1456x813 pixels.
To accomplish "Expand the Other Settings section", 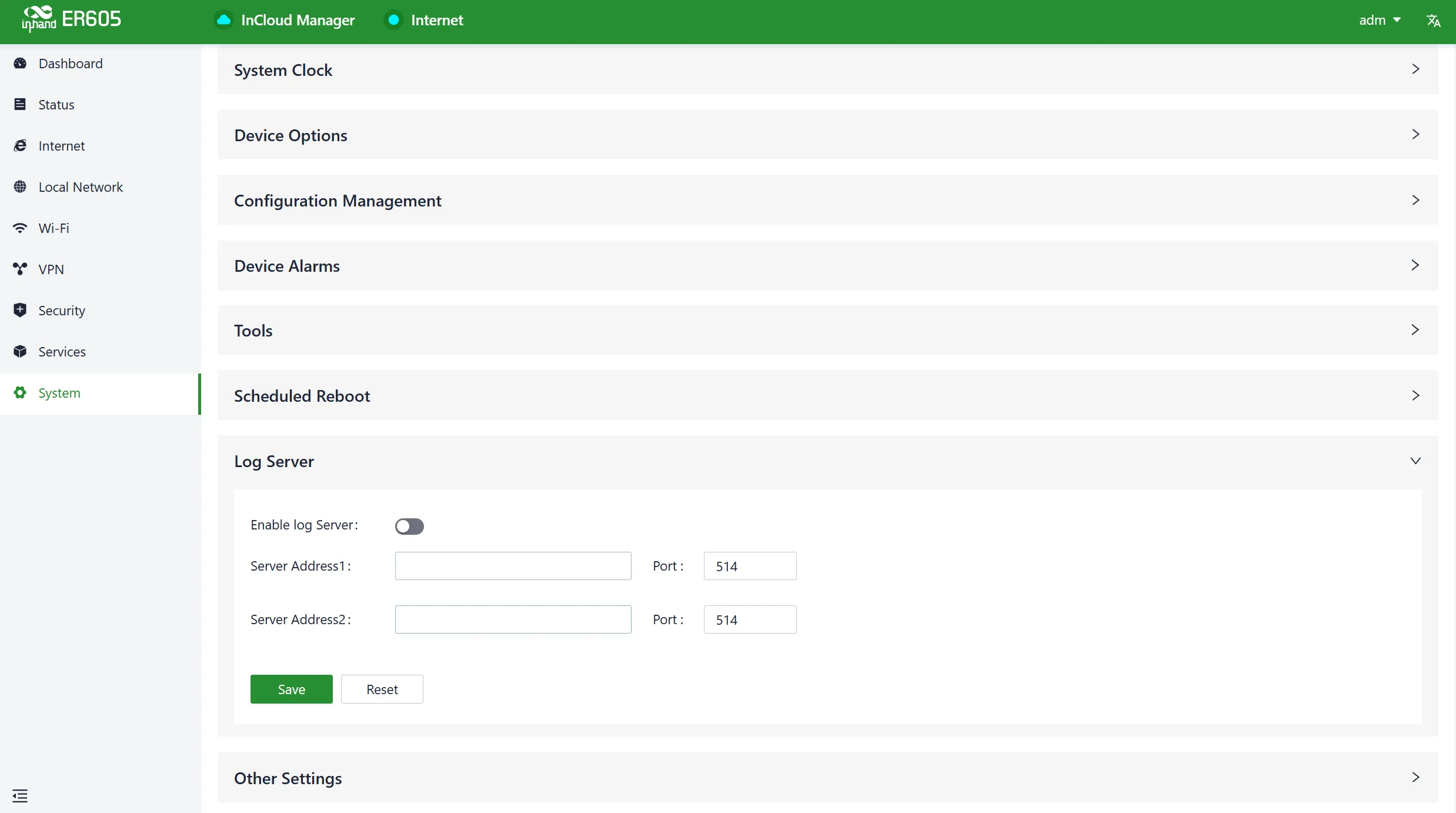I will (x=827, y=778).
